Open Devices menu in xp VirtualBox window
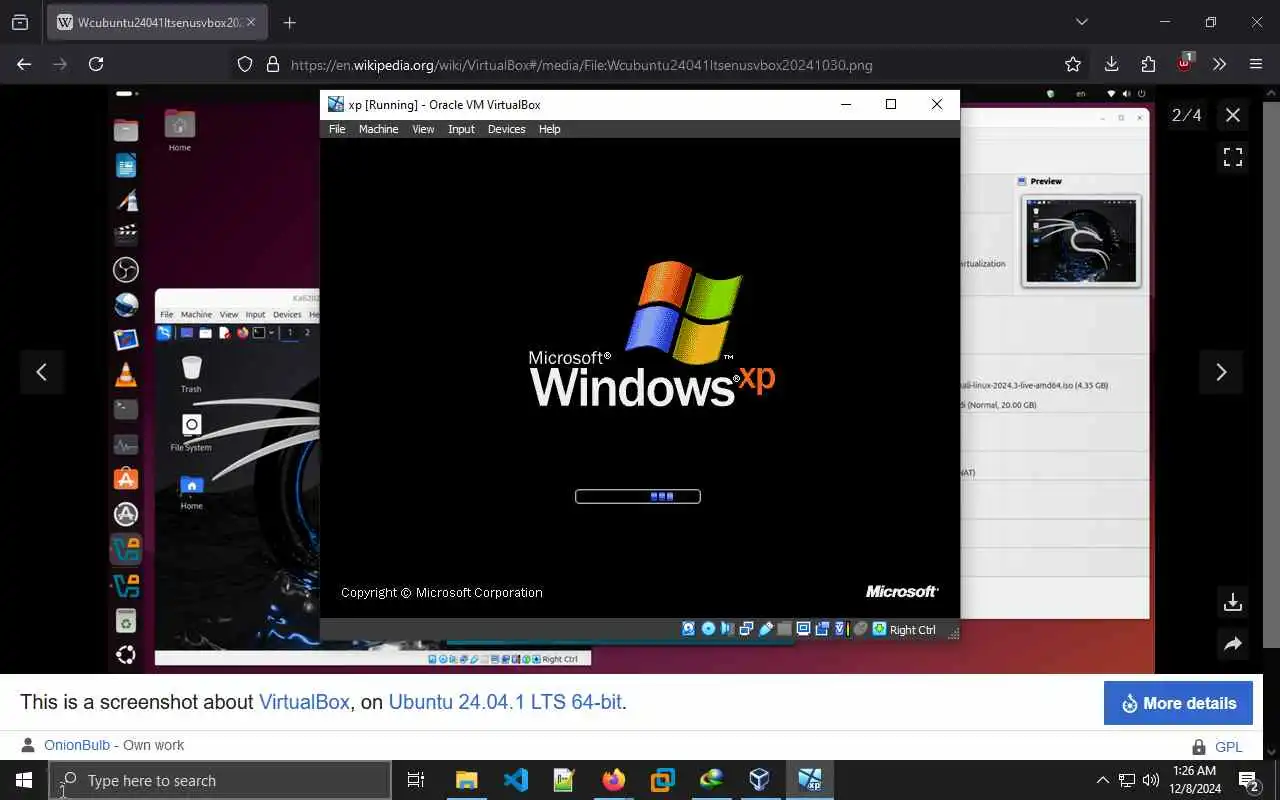 [x=506, y=129]
